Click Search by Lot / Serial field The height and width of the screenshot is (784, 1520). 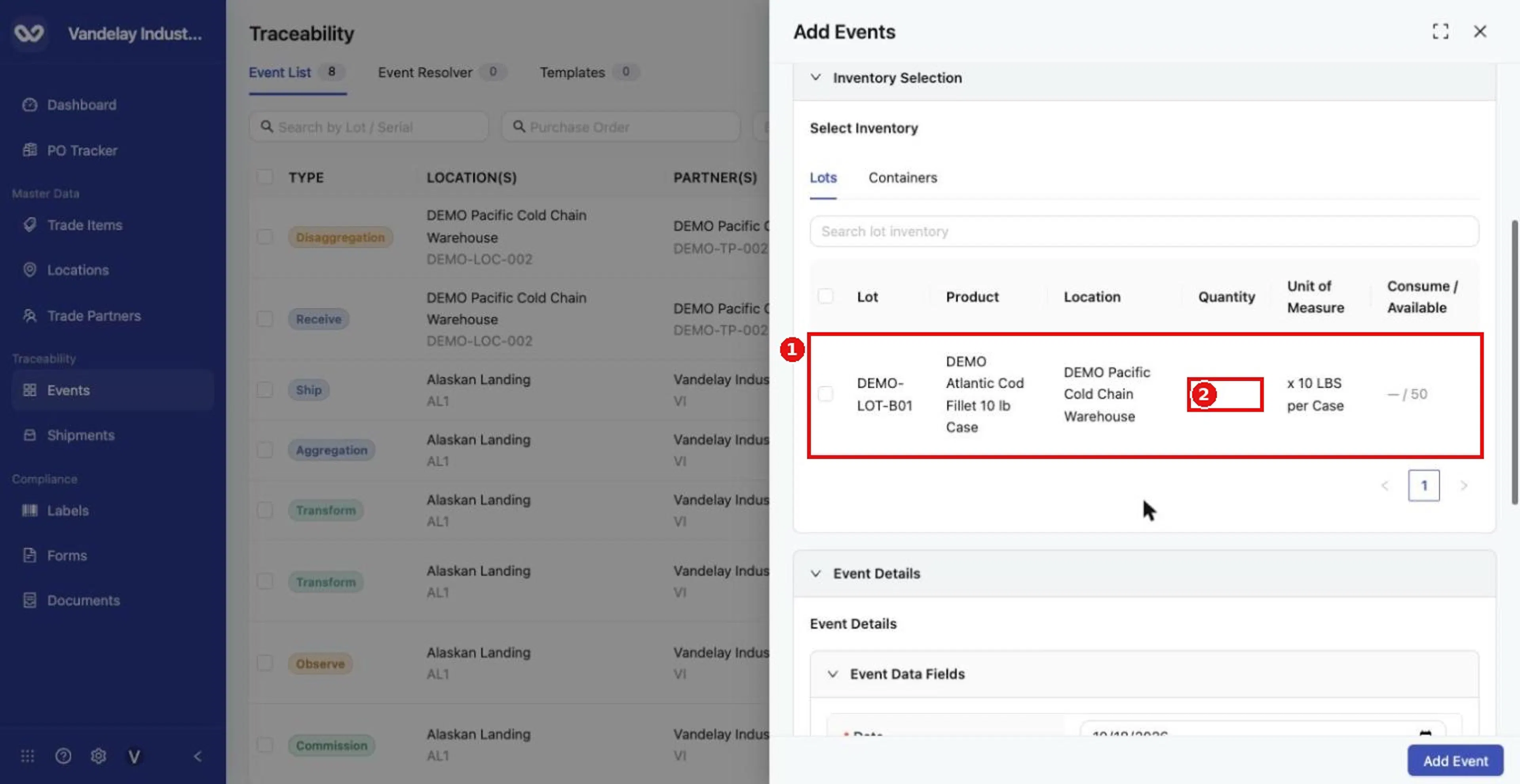(x=369, y=127)
